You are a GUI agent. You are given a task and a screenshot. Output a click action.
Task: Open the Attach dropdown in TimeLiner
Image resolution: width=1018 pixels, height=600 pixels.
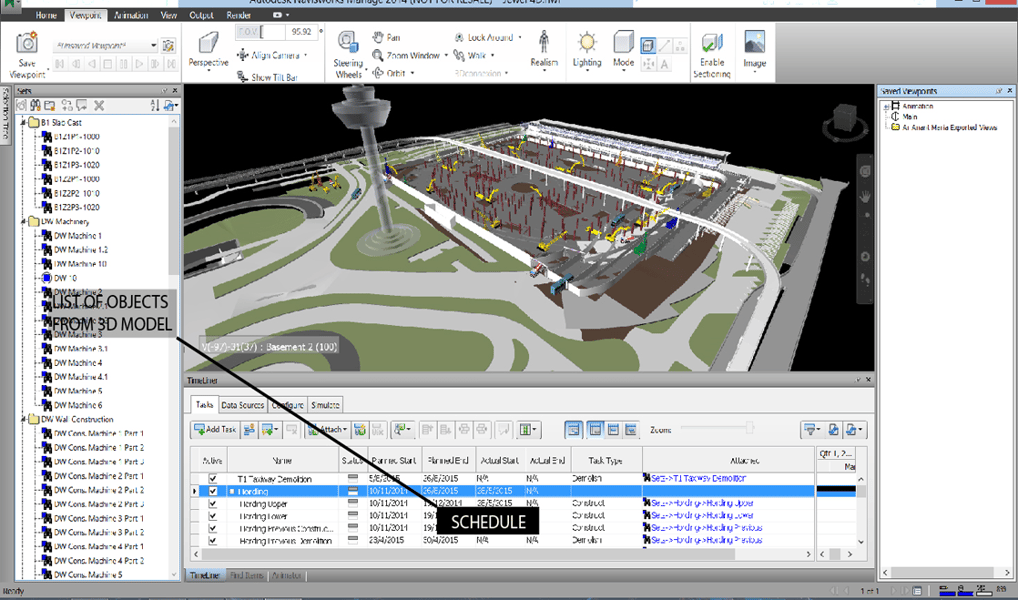click(x=329, y=429)
